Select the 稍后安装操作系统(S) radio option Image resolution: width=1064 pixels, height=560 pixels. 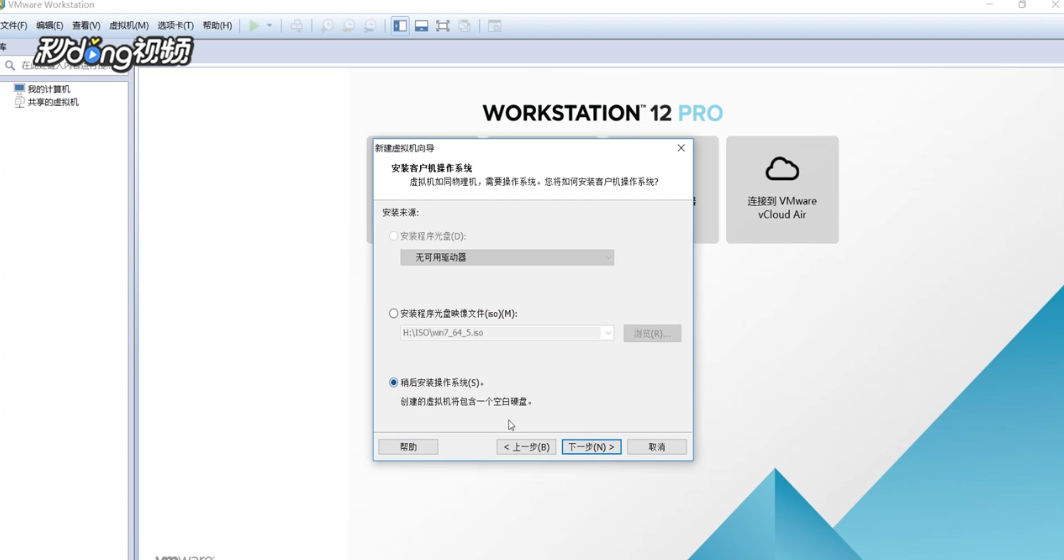tap(394, 383)
